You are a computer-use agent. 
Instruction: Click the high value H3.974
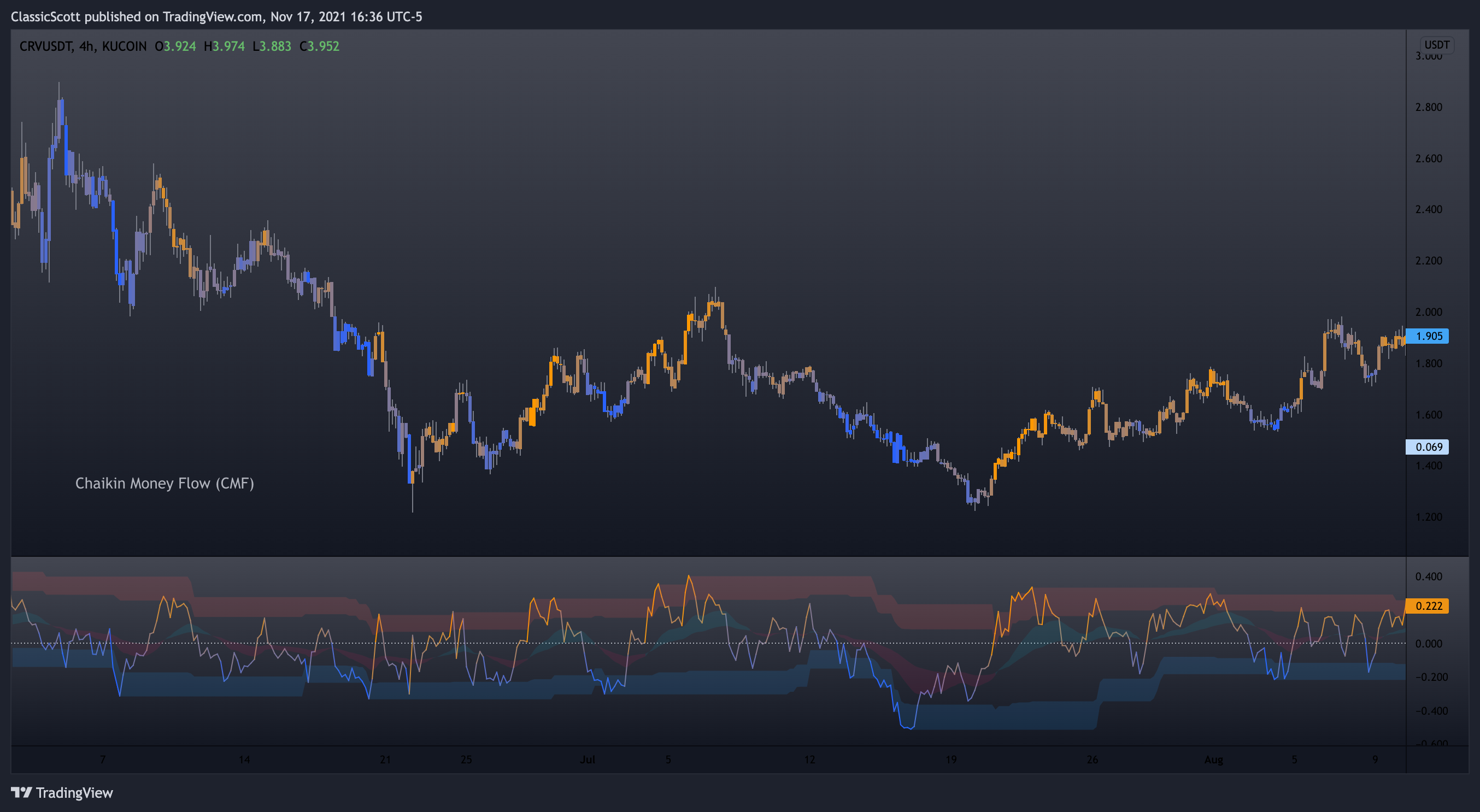(225, 46)
